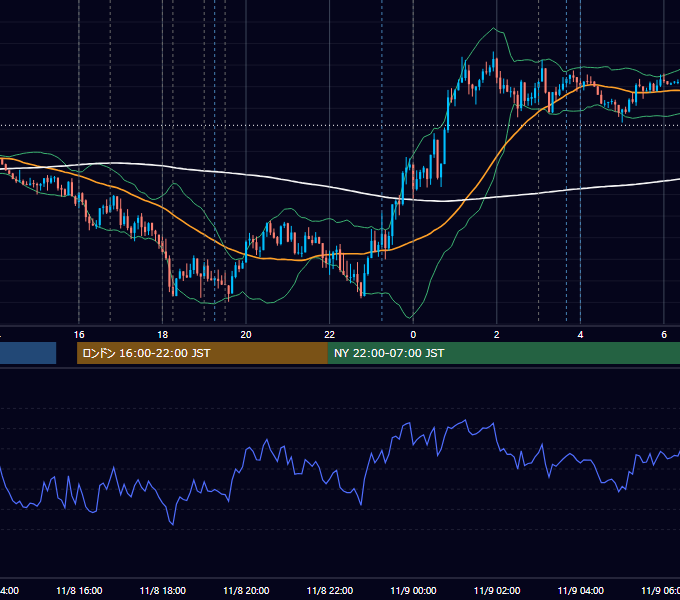Click the 11/8 18:00 time label
Image resolution: width=680 pixels, height=600 pixels.
(163, 590)
